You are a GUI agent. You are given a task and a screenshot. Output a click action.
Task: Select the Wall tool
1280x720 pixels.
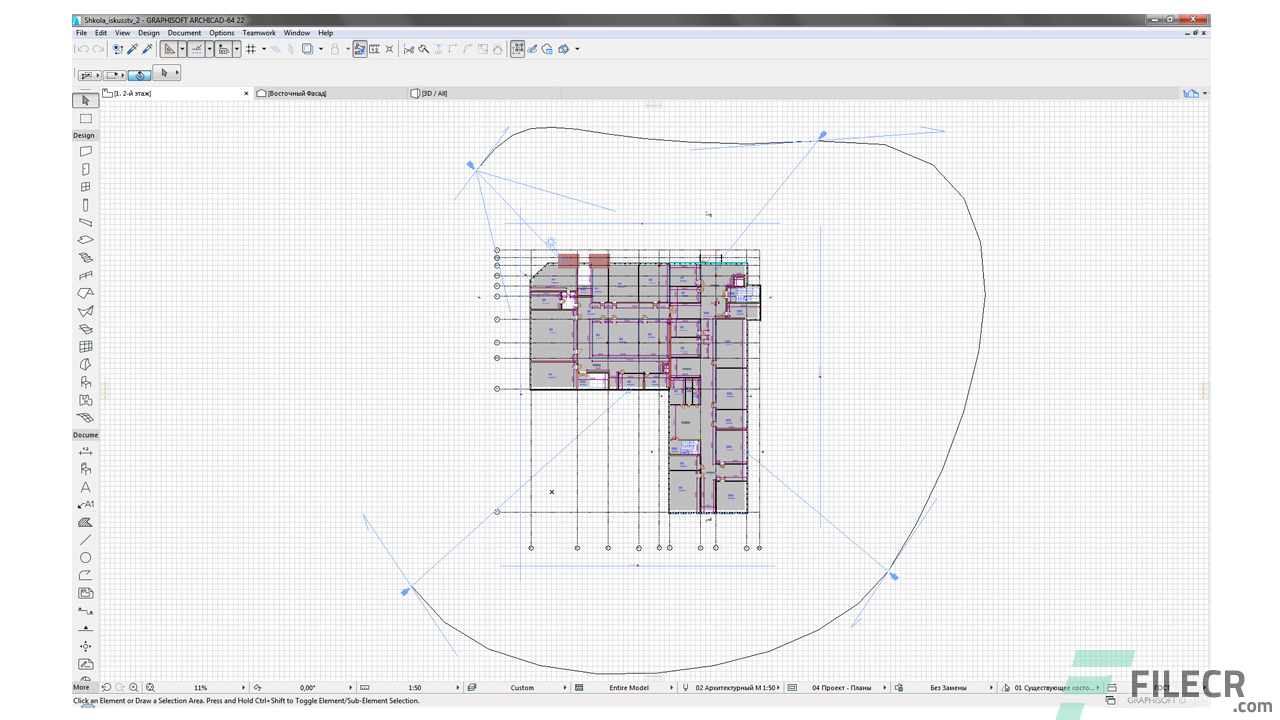(x=85, y=151)
